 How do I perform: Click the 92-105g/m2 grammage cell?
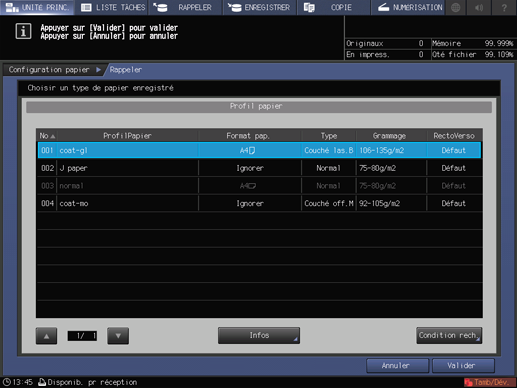tap(391, 203)
